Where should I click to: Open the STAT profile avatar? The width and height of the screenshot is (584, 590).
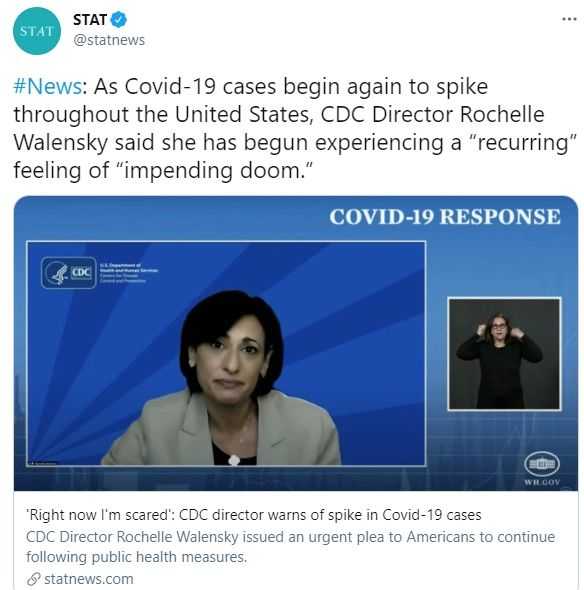pyautogui.click(x=36, y=31)
